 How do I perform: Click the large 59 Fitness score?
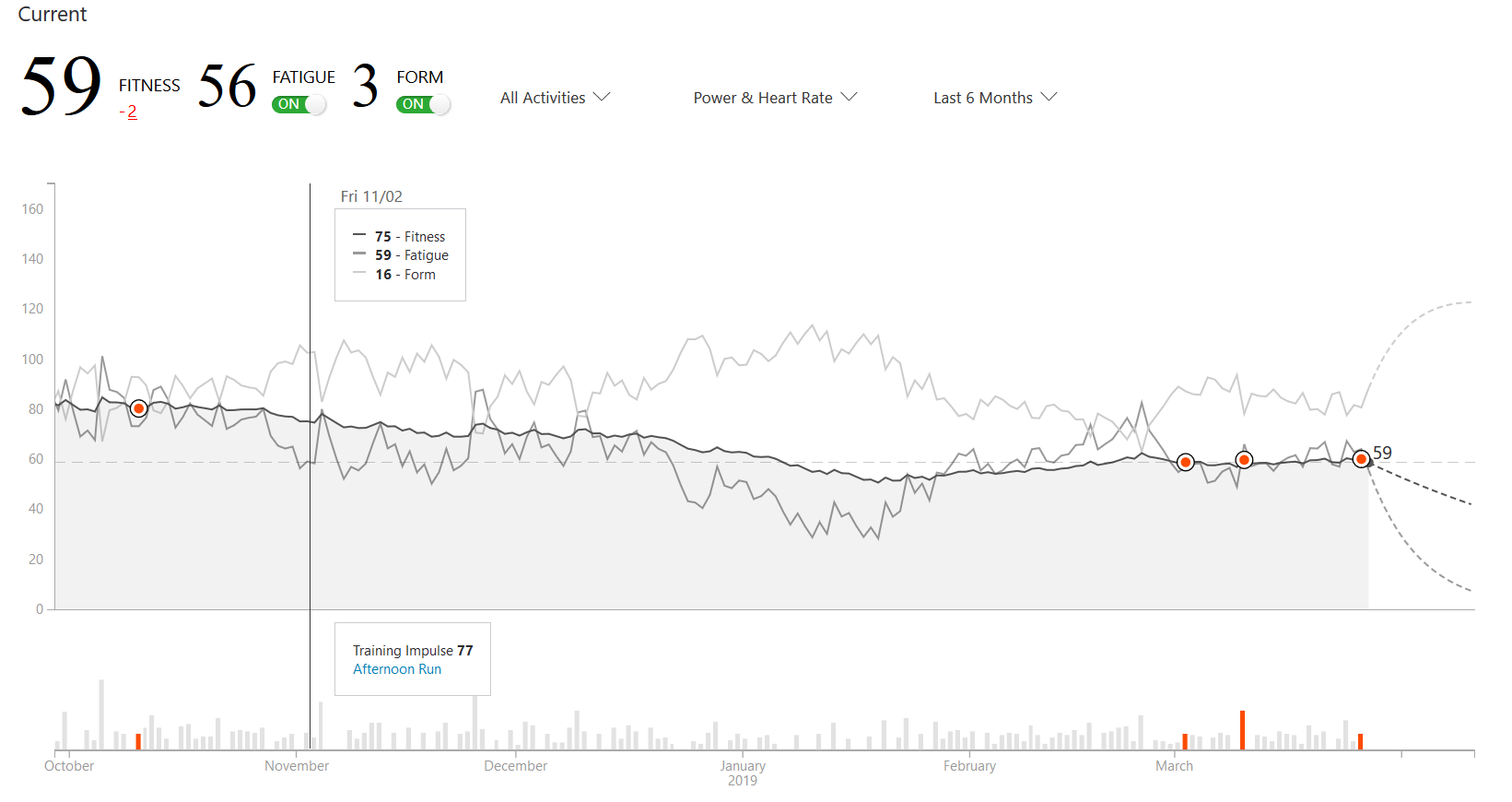61,86
